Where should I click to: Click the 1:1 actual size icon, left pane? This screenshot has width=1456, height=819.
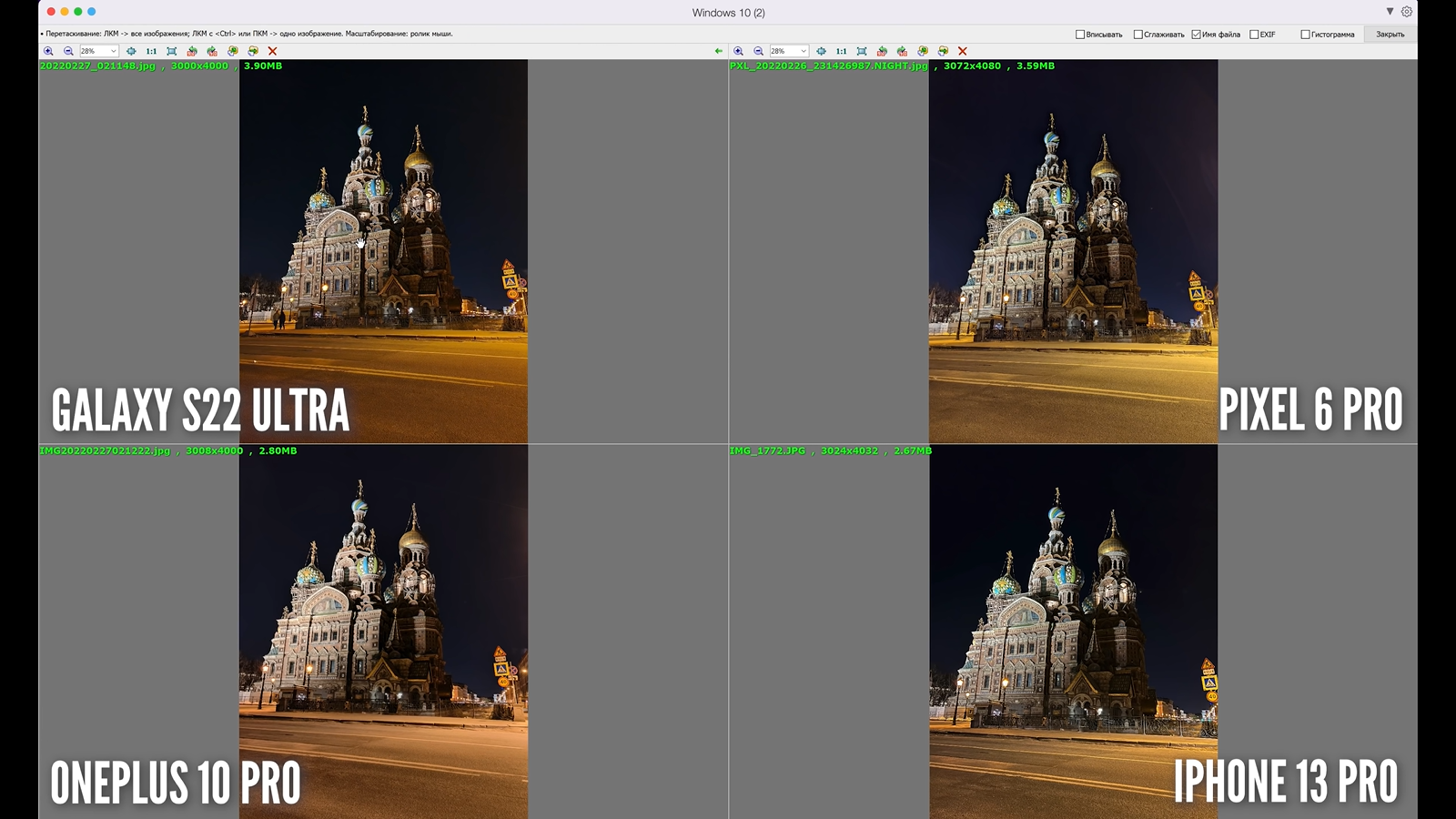pyautogui.click(x=151, y=51)
